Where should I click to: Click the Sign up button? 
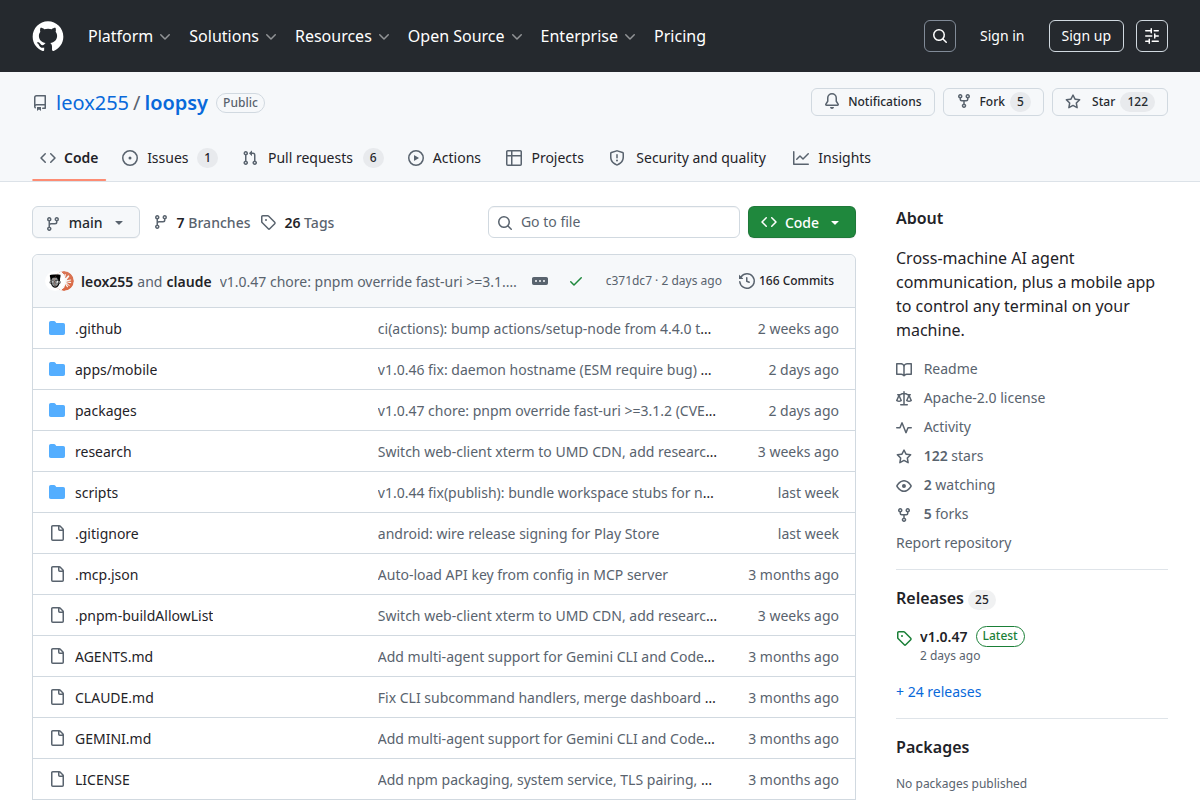(1086, 36)
